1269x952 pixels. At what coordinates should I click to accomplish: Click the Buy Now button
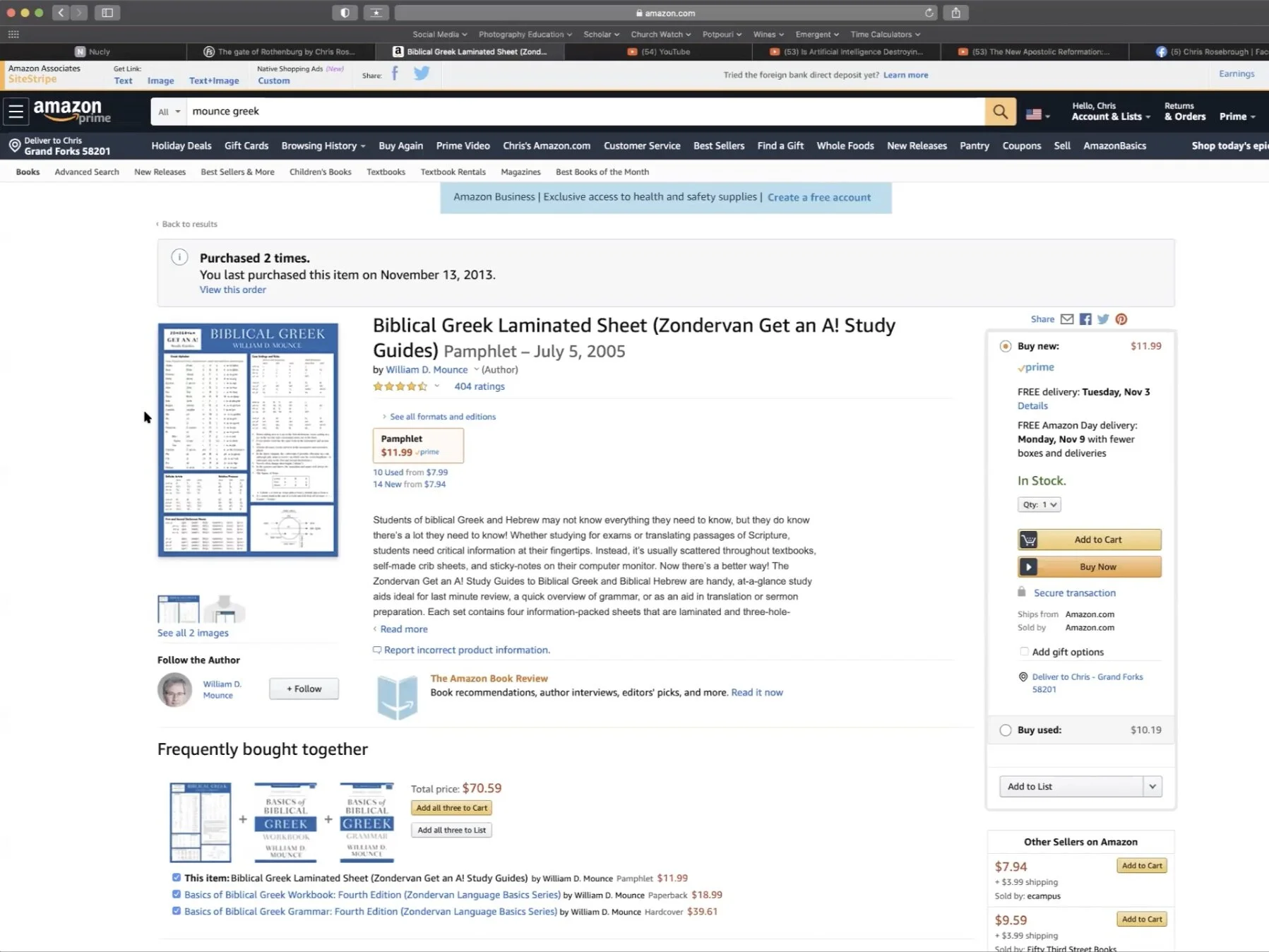(x=1089, y=566)
